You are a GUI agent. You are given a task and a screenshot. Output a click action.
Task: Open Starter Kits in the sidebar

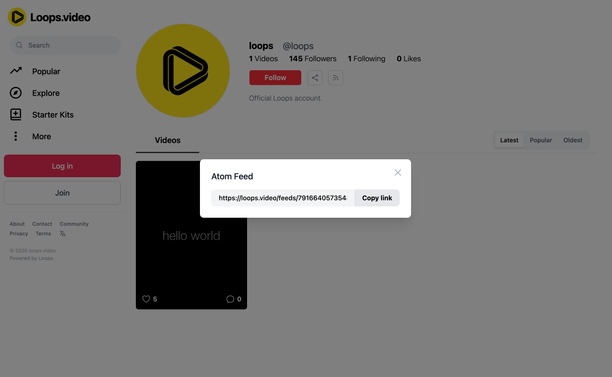(x=53, y=115)
